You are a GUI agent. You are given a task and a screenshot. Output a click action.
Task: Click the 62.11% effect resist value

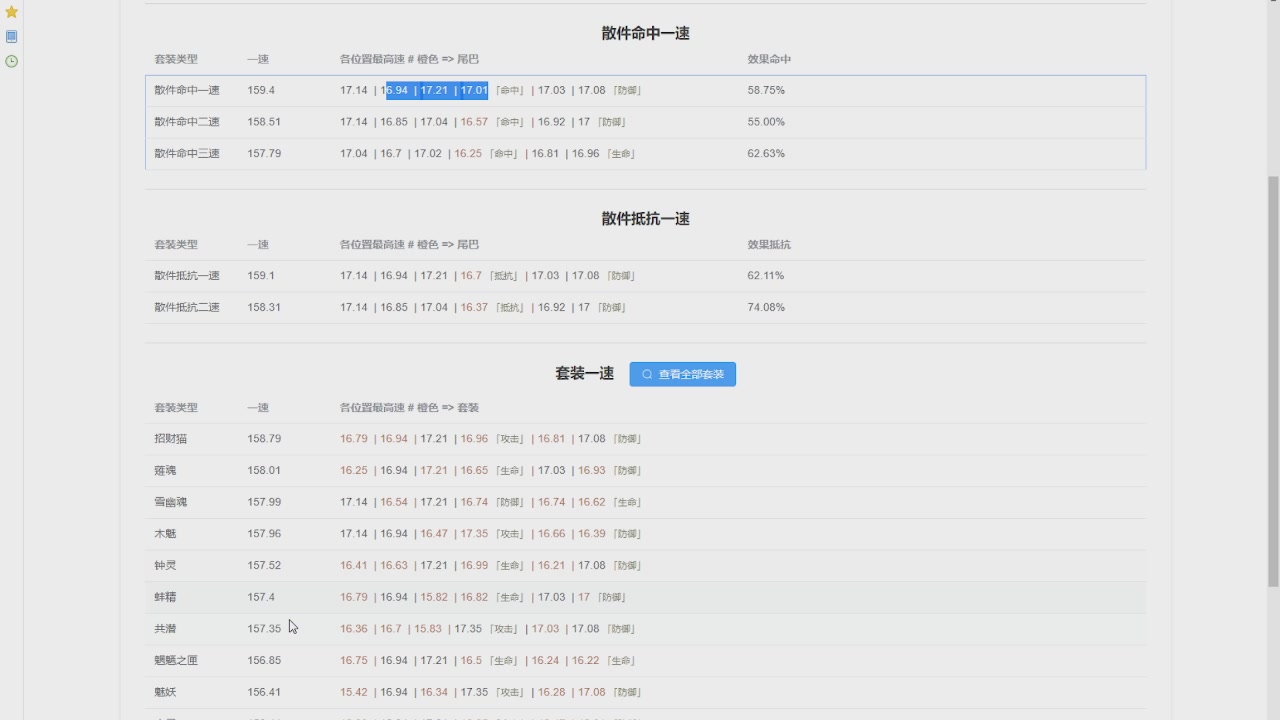(x=766, y=276)
